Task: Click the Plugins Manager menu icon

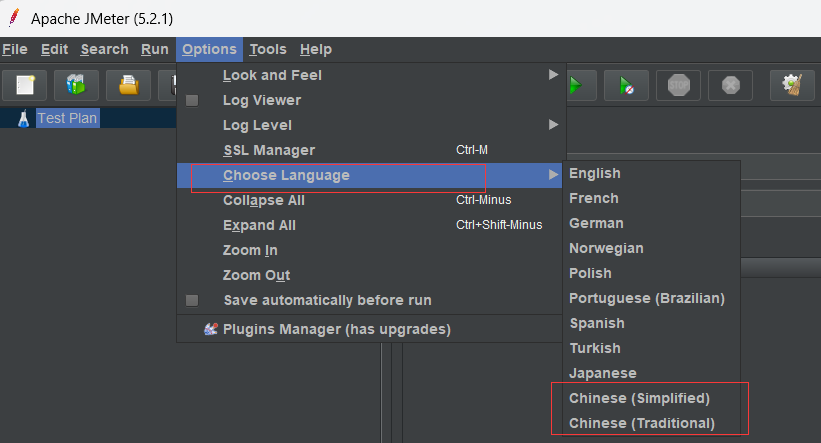Action: [211, 329]
